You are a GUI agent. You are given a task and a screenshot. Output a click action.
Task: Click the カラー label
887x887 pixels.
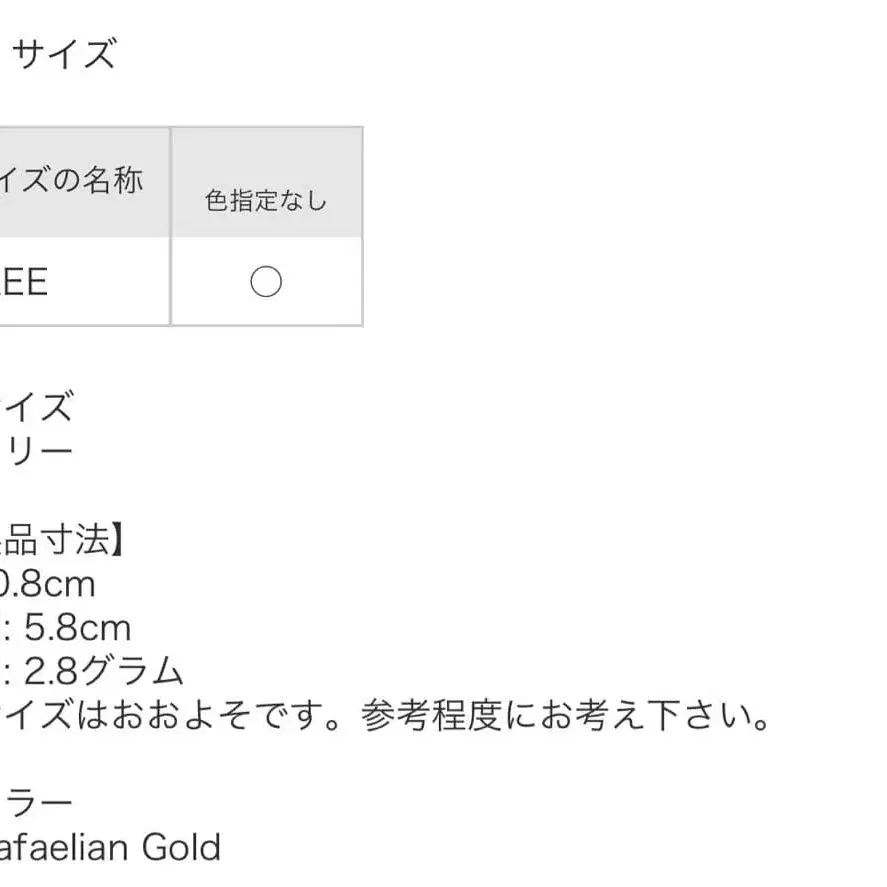[36, 803]
